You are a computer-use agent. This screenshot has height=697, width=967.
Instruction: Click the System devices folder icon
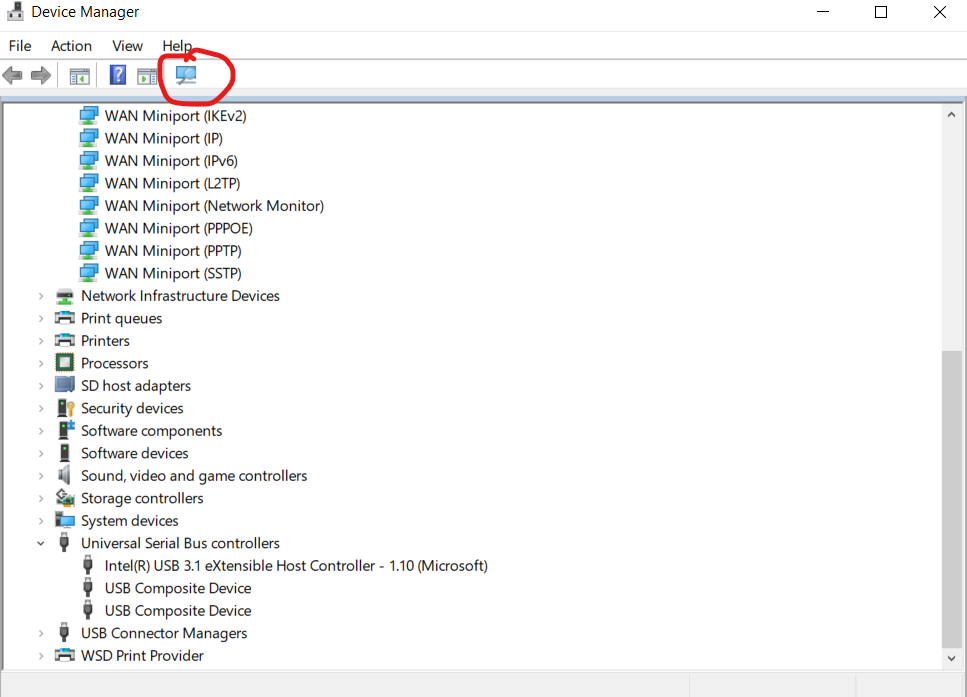65,520
